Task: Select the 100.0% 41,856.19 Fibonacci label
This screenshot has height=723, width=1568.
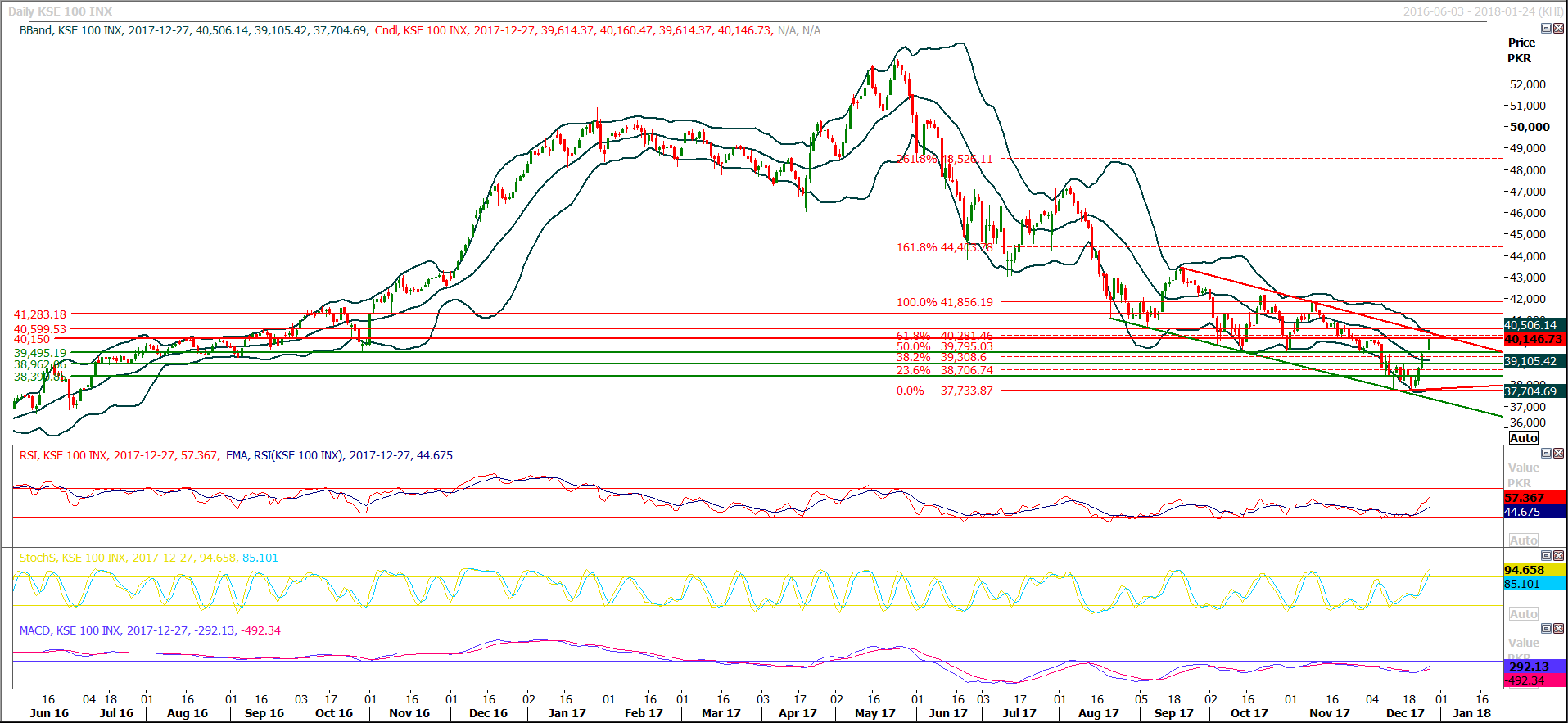Action: 944,302
